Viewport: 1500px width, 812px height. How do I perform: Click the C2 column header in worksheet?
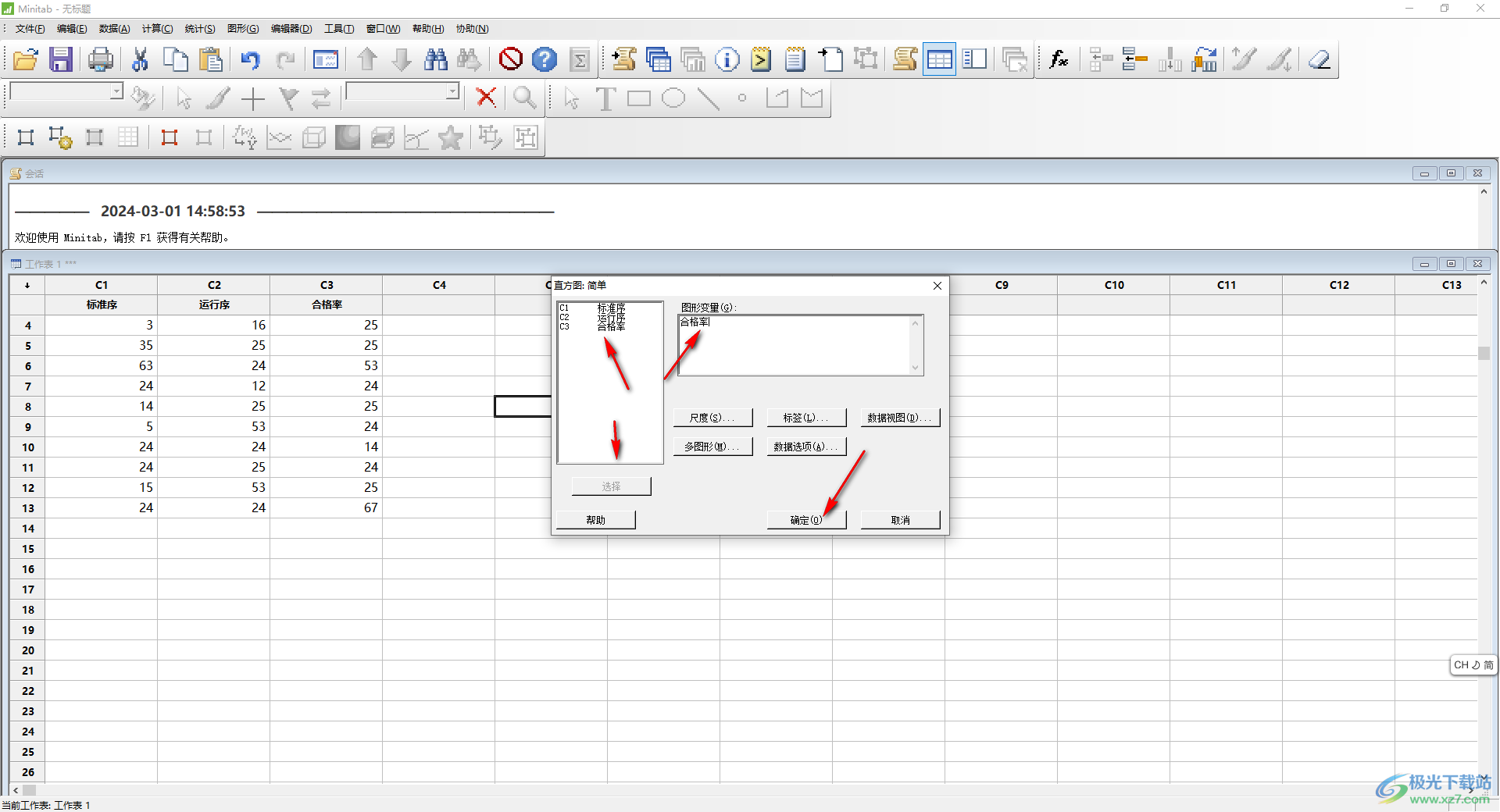(214, 285)
